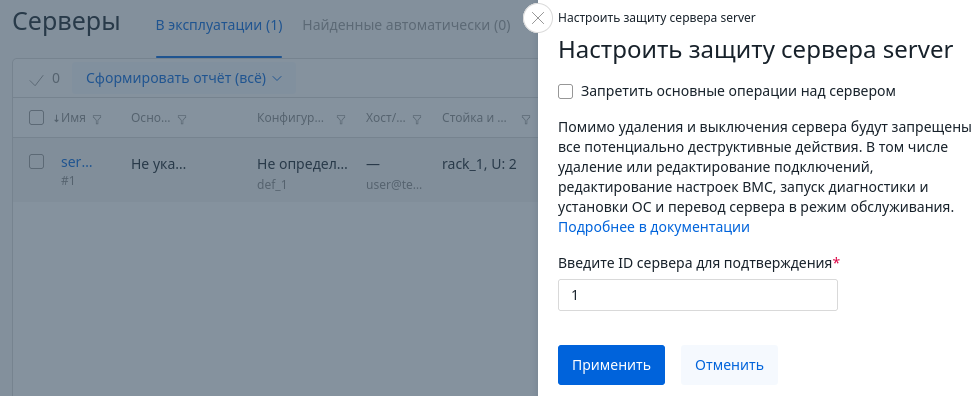Toggle select-all checkbox in table header

(37, 117)
